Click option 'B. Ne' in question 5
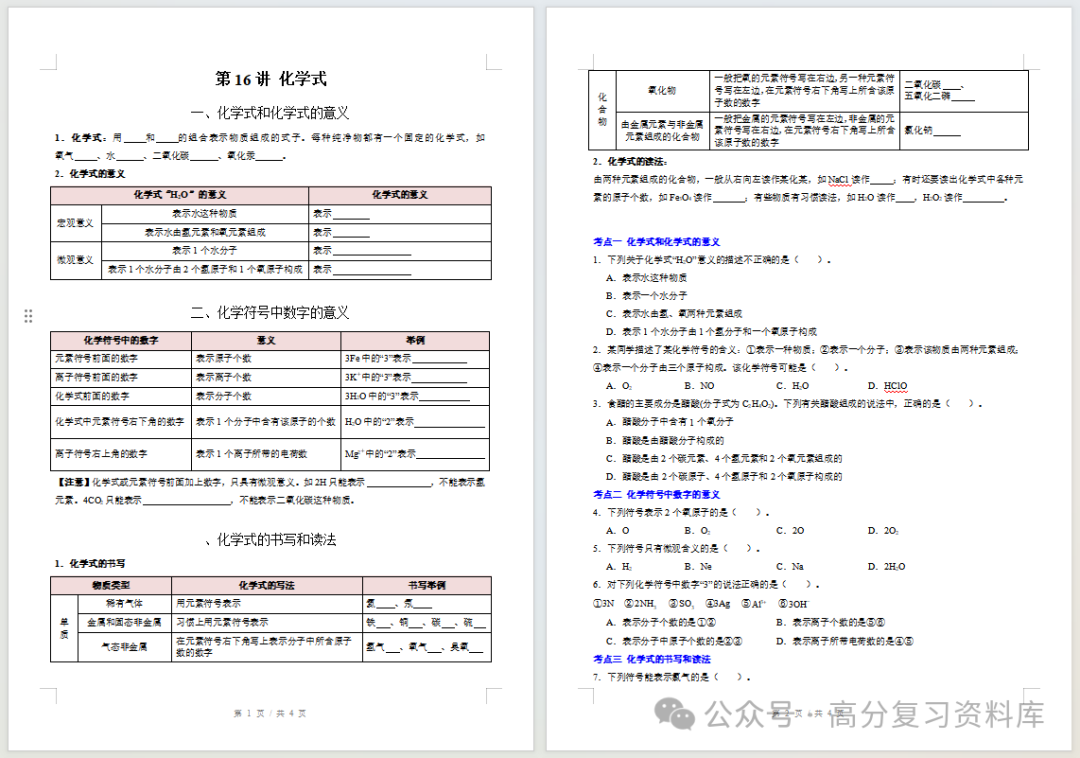Screen dimensions: 1080x758 pyautogui.click(x=698, y=567)
